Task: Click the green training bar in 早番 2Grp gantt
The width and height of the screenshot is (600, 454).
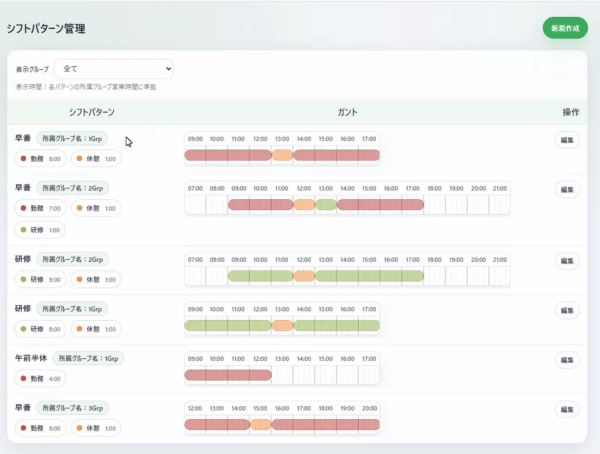Action: pos(326,204)
